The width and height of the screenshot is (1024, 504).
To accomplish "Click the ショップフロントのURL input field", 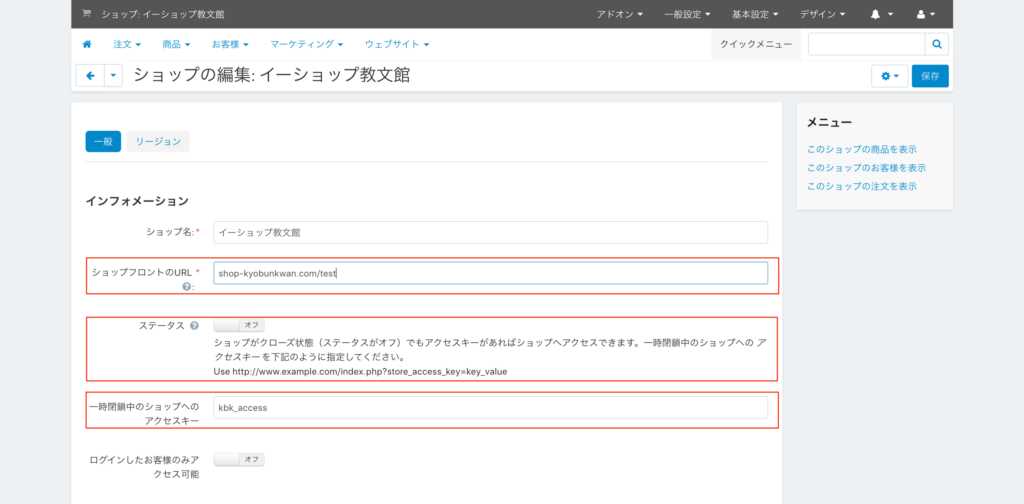I will tap(490, 273).
